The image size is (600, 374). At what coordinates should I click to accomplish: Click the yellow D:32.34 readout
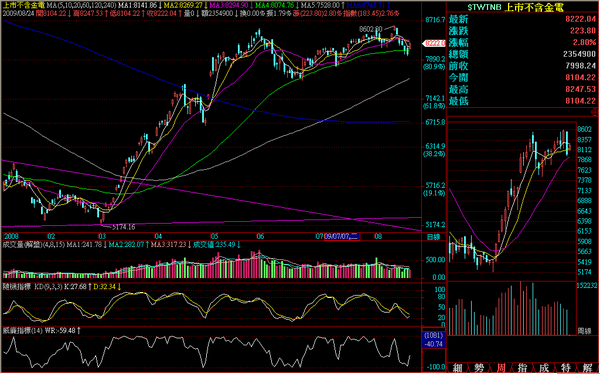point(105,287)
